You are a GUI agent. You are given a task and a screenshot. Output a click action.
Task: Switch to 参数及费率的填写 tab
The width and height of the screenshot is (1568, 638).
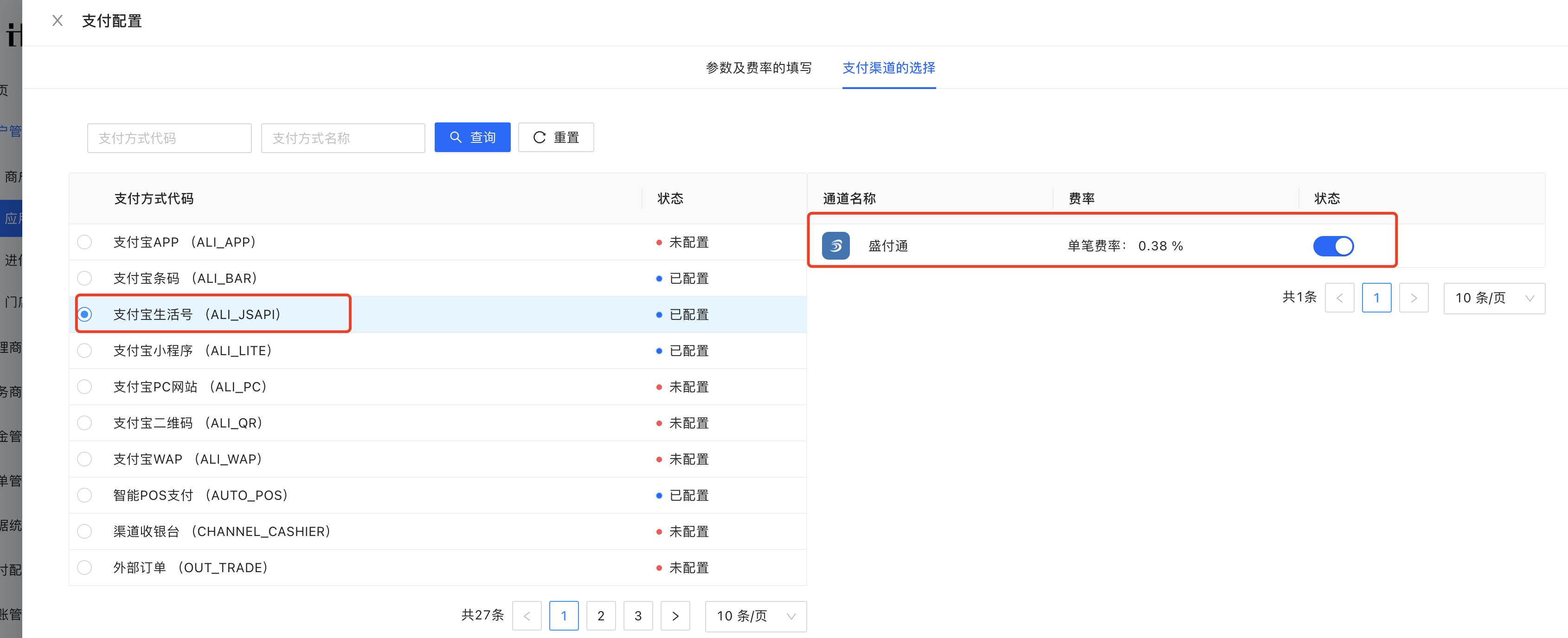coord(758,68)
